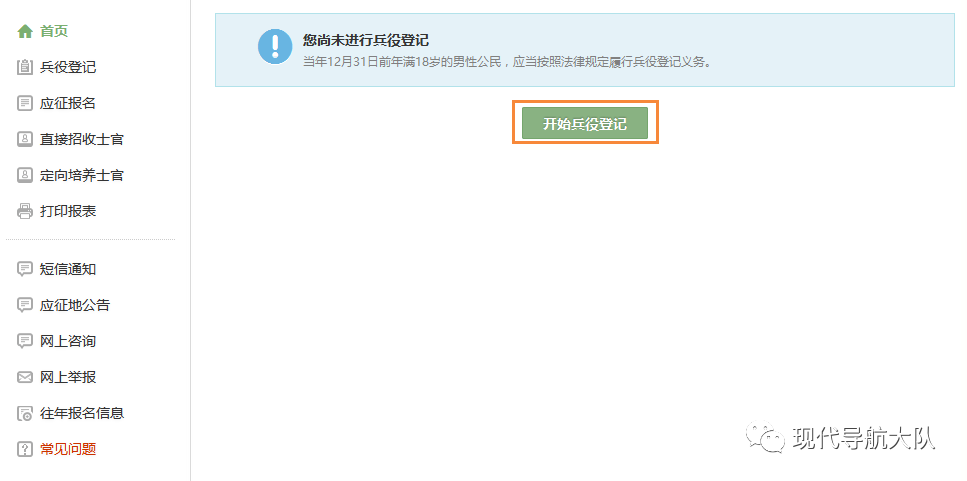The height and width of the screenshot is (481, 967).
Task: Click the 现代导航大队 WeChat watermark
Action: click(840, 438)
